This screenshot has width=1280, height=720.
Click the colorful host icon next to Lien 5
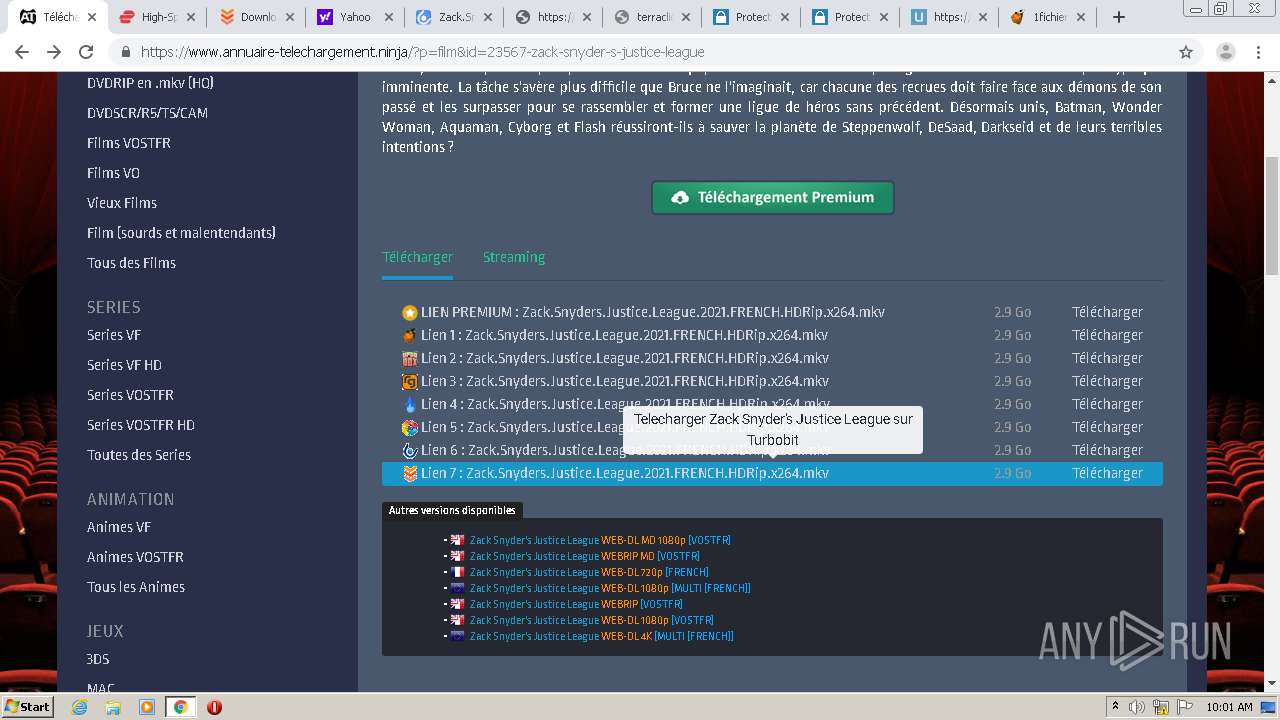pos(409,428)
